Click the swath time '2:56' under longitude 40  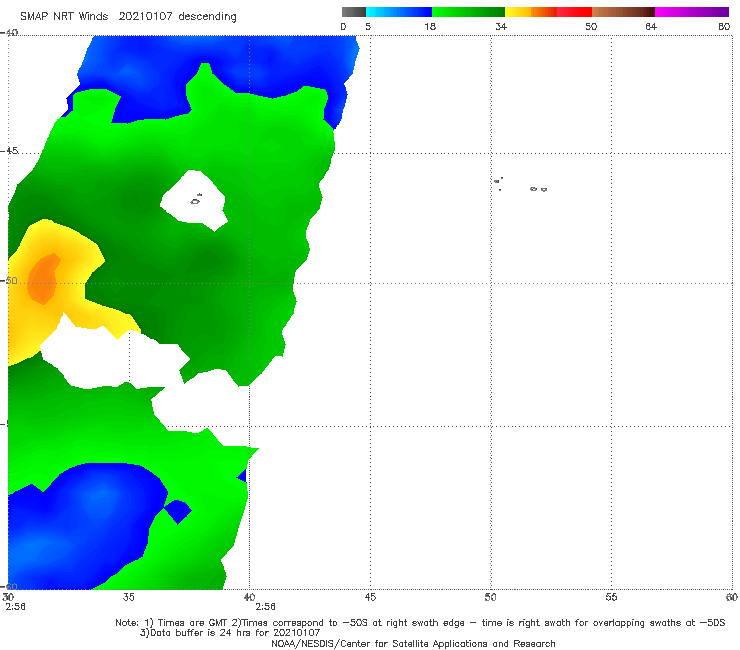265,607
